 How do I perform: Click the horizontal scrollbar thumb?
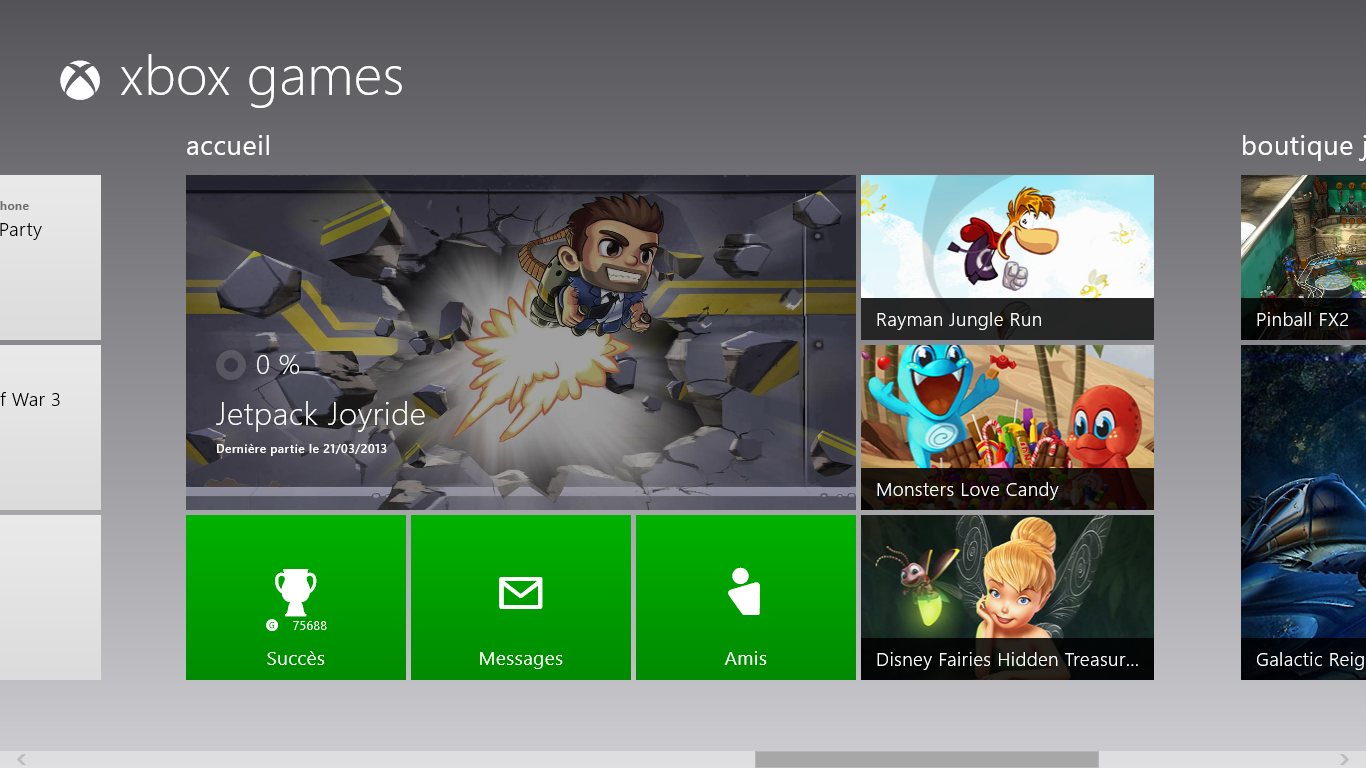(x=927, y=760)
